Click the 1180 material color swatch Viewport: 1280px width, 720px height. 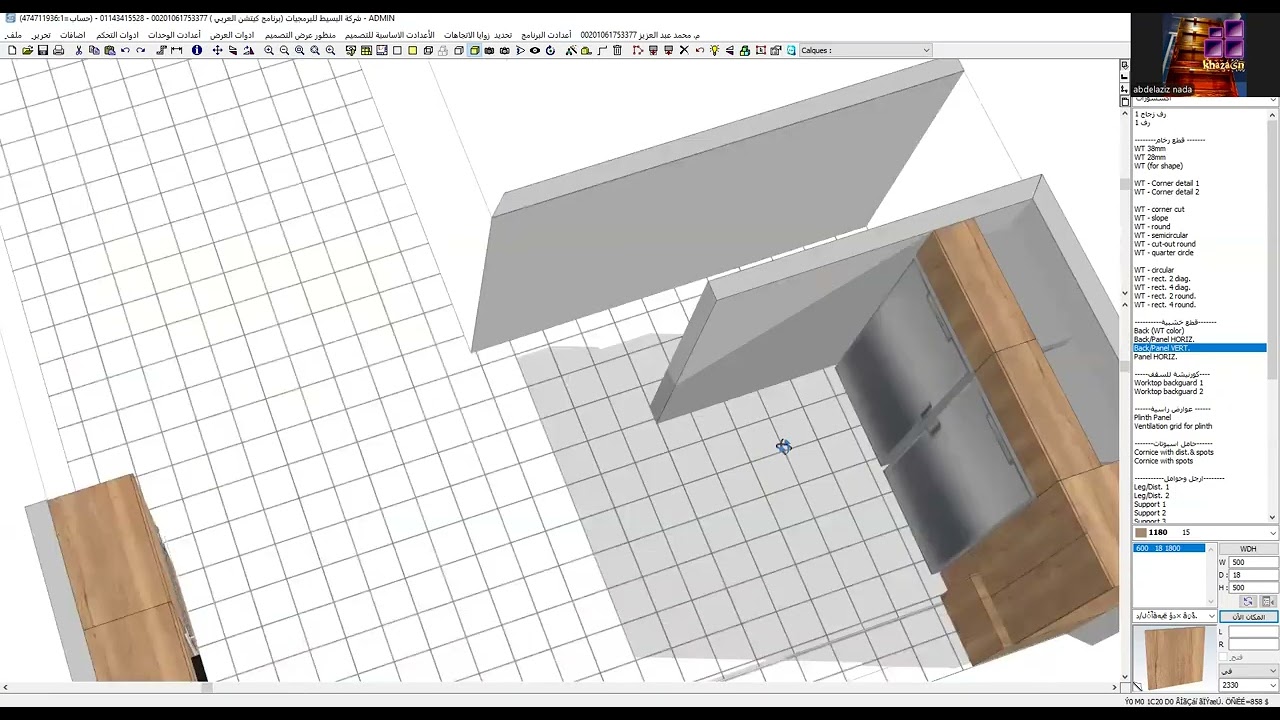click(x=1141, y=532)
